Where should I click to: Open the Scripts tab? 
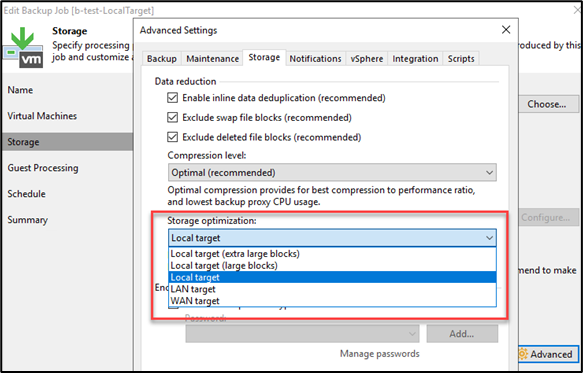click(461, 59)
